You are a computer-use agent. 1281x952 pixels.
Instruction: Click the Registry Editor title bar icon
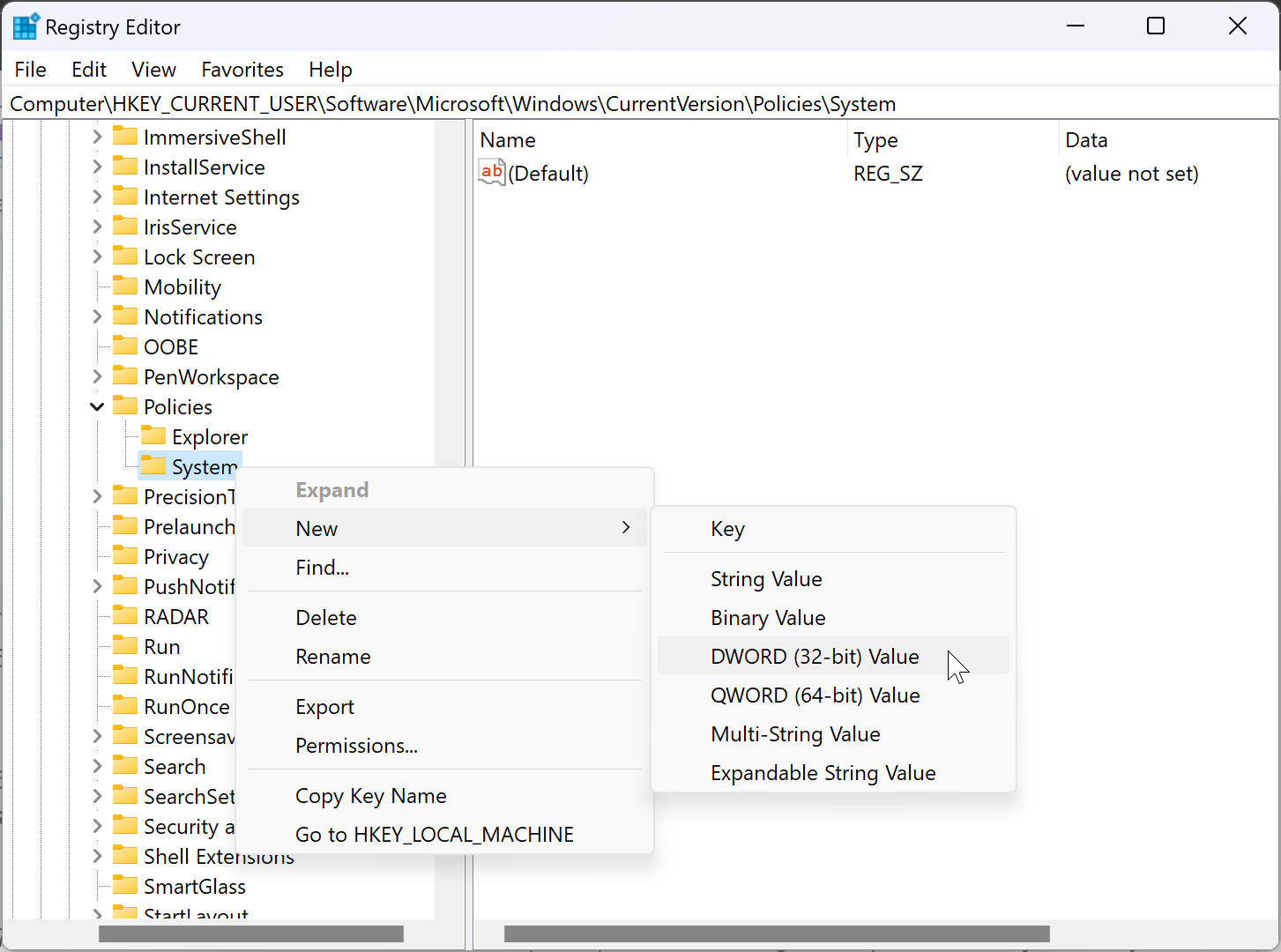click(24, 26)
